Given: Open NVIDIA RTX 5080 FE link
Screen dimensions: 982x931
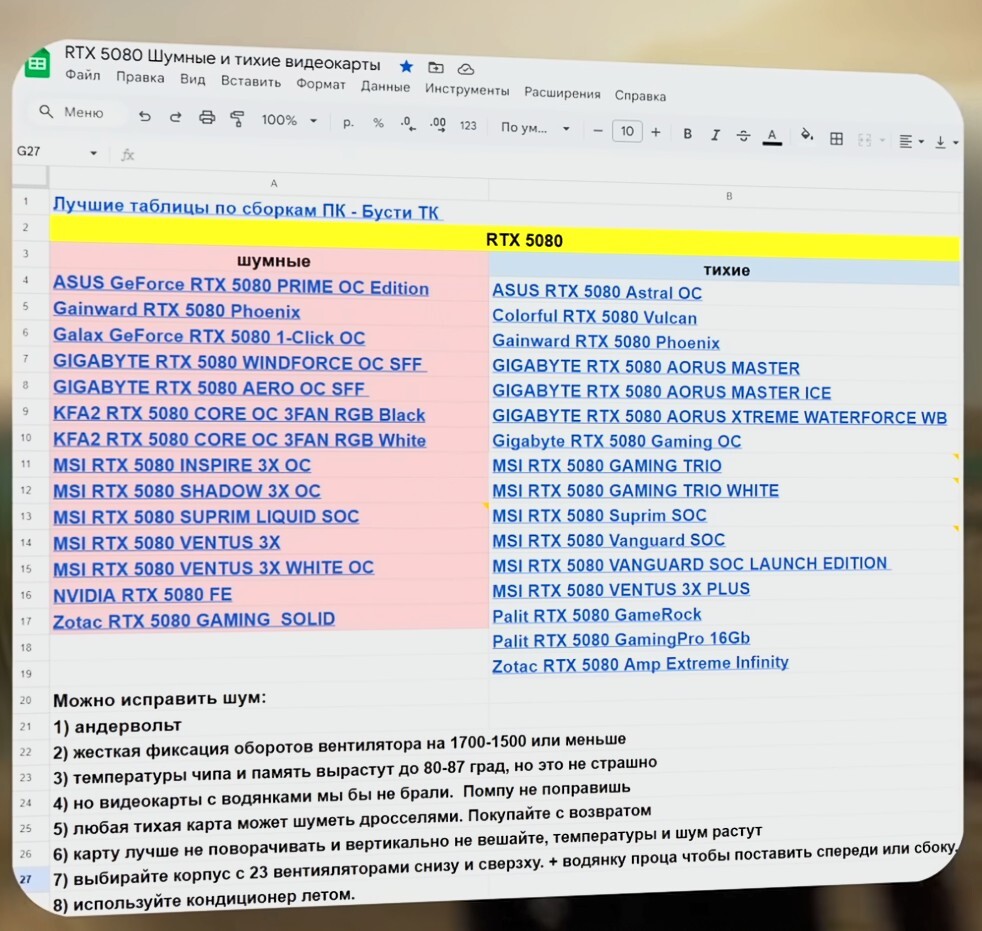Looking at the screenshot, I should click(142, 595).
